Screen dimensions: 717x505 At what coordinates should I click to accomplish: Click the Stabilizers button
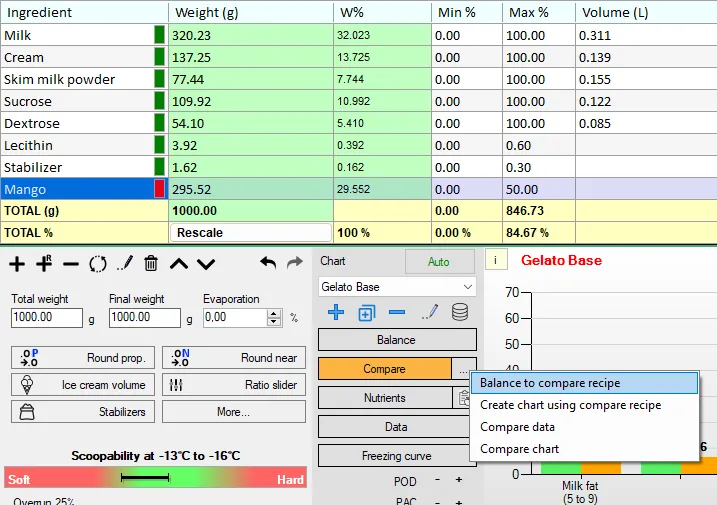point(83,412)
